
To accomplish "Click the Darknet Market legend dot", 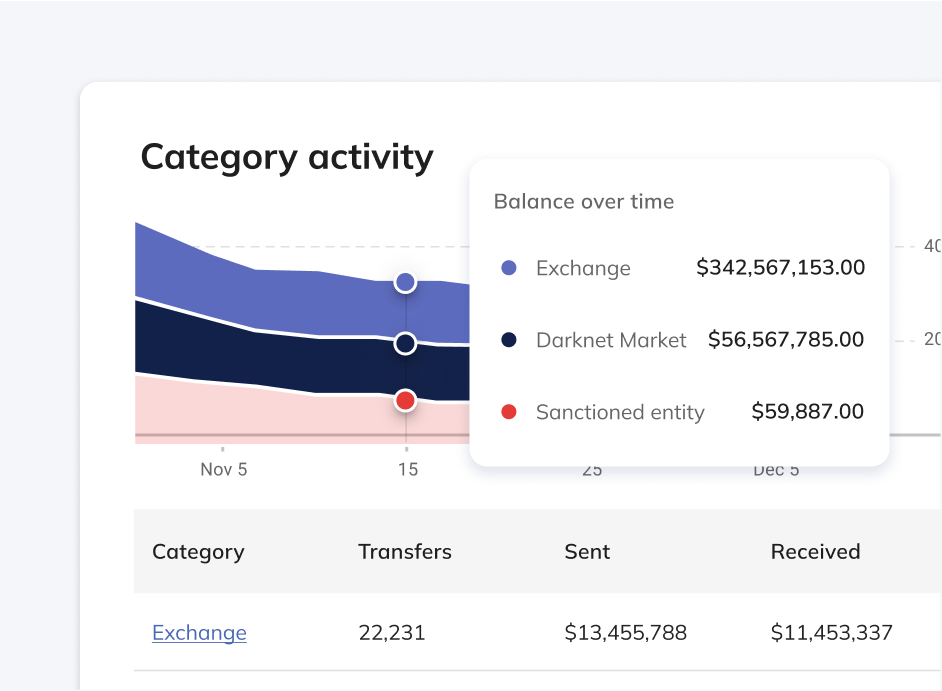I will (509, 340).
